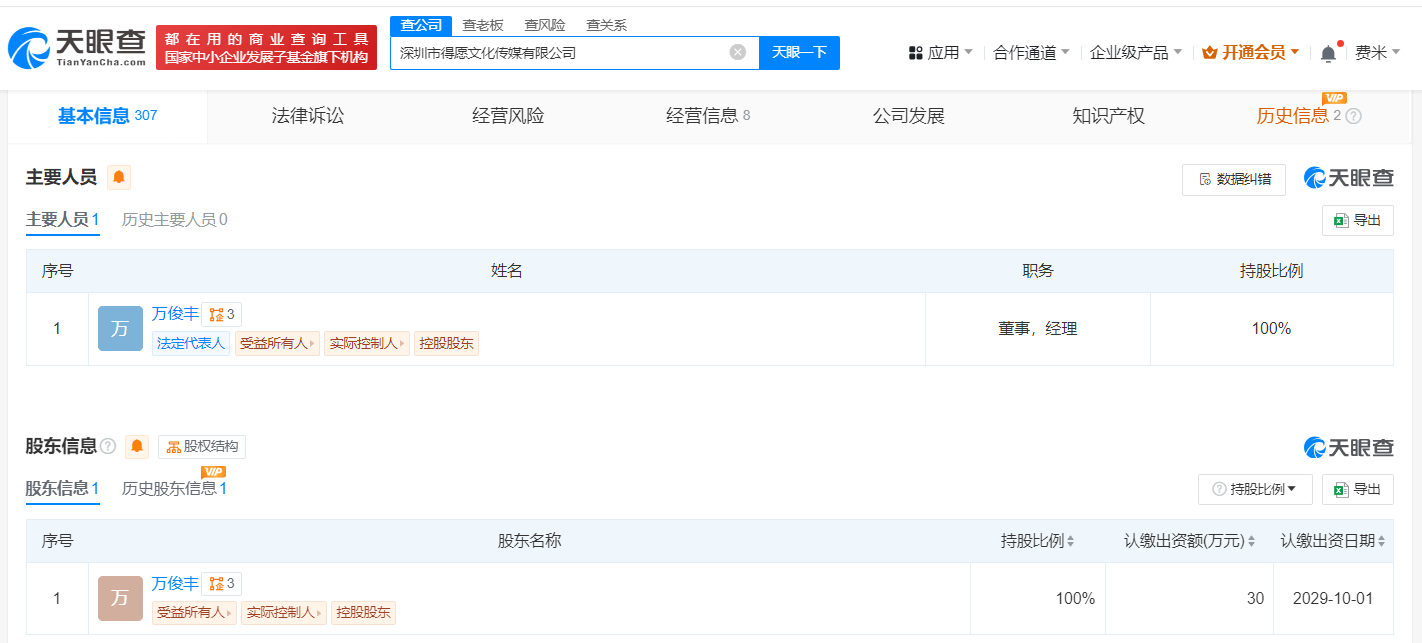Select the 查老板 search mode

point(482,26)
